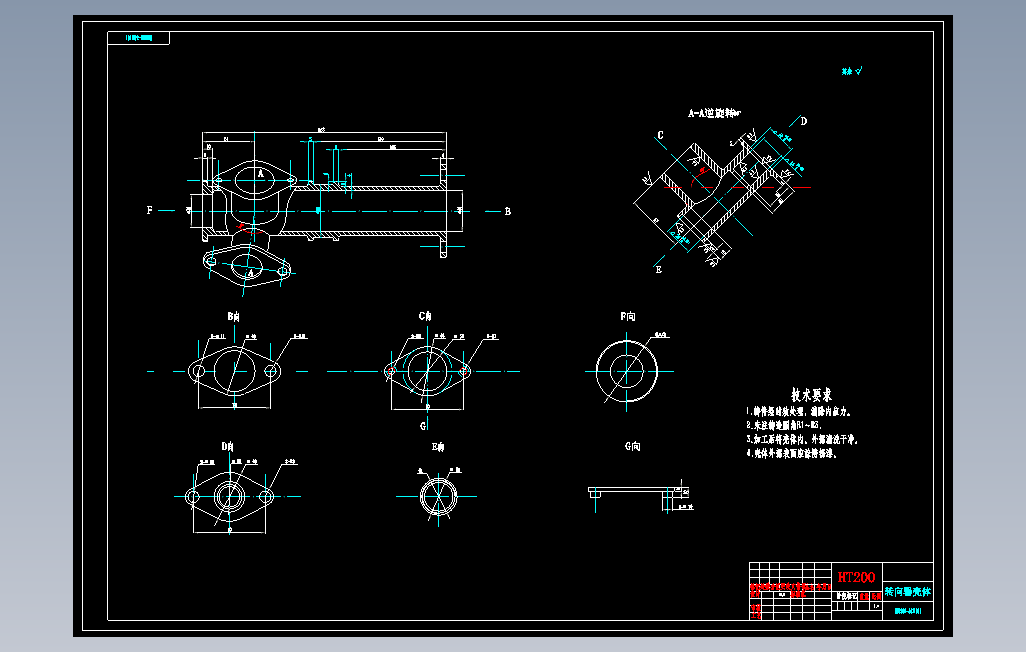The height and width of the screenshot is (652, 1026).
Task: Click the C向 view label
Action: tap(425, 316)
